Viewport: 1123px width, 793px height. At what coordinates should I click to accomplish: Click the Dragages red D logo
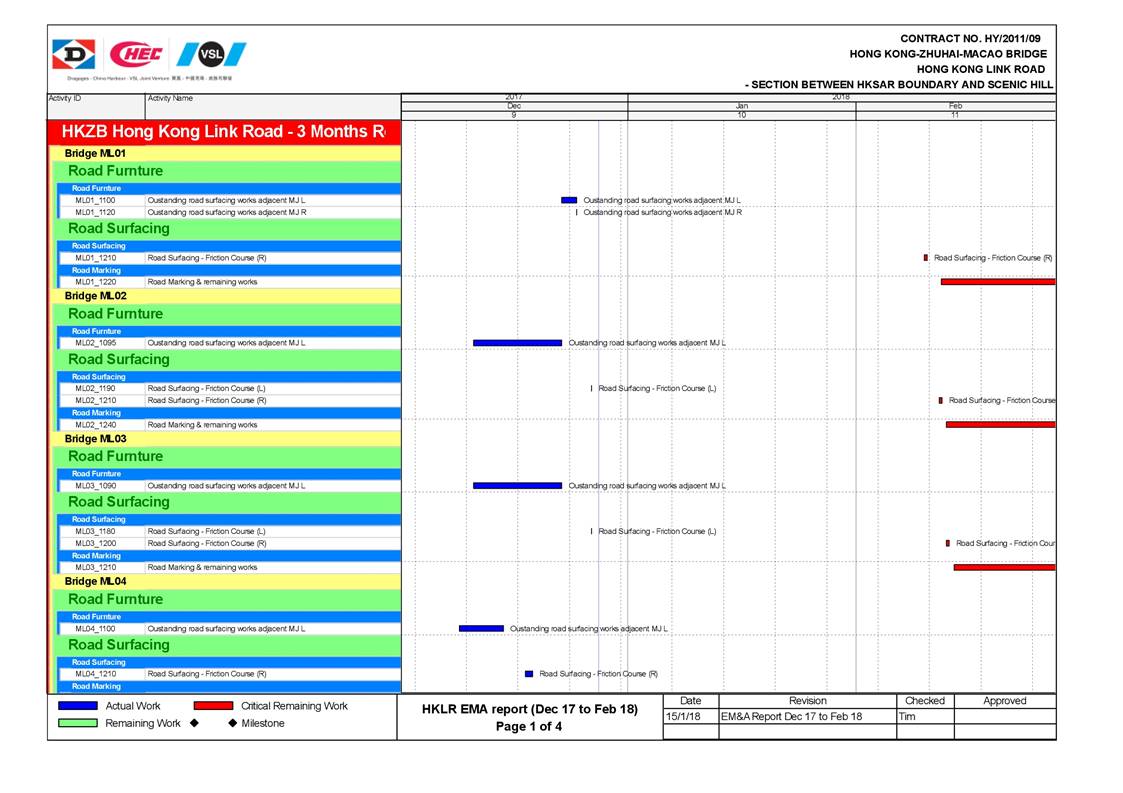point(74,54)
